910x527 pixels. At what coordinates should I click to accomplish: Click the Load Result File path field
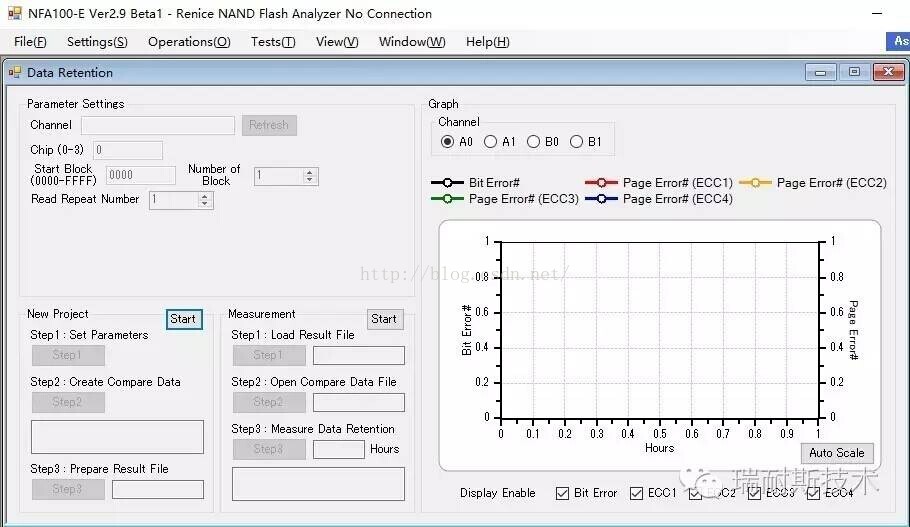pos(359,355)
